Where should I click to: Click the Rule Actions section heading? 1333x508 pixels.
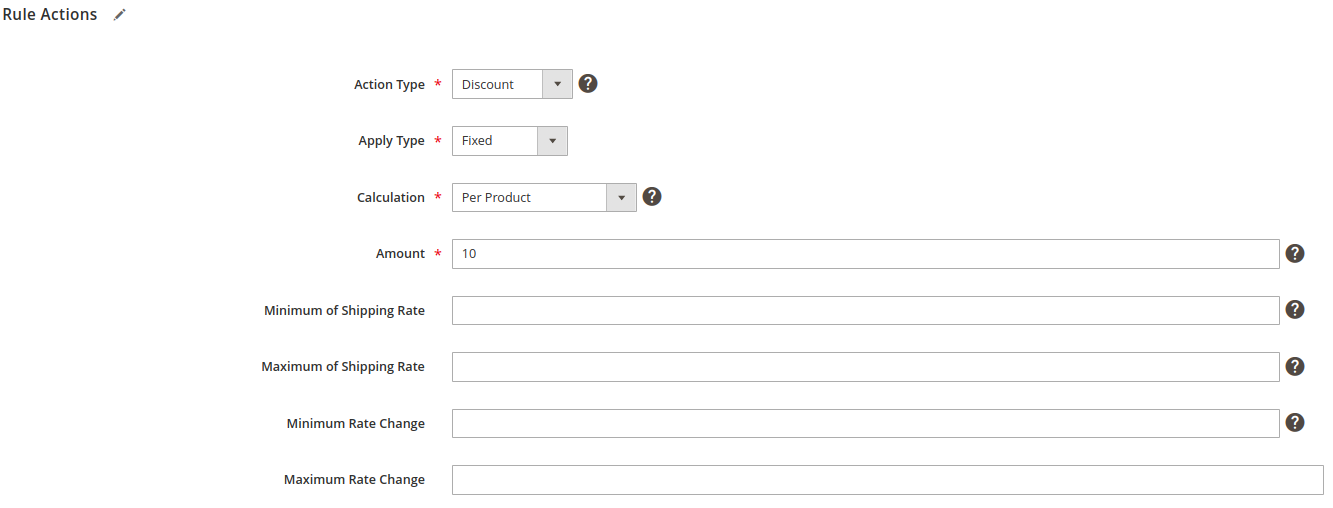[50, 15]
